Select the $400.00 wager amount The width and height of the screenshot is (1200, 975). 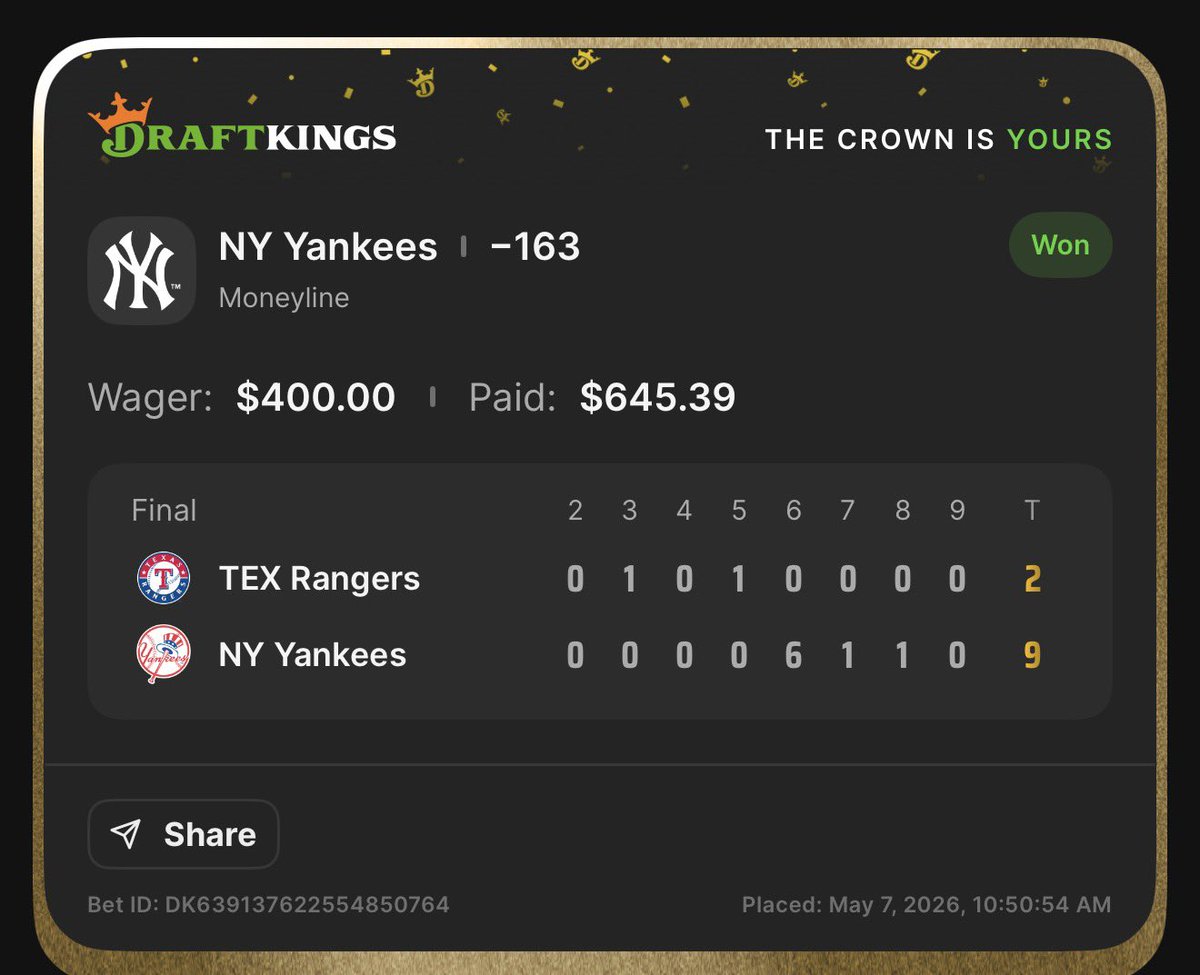tap(316, 398)
